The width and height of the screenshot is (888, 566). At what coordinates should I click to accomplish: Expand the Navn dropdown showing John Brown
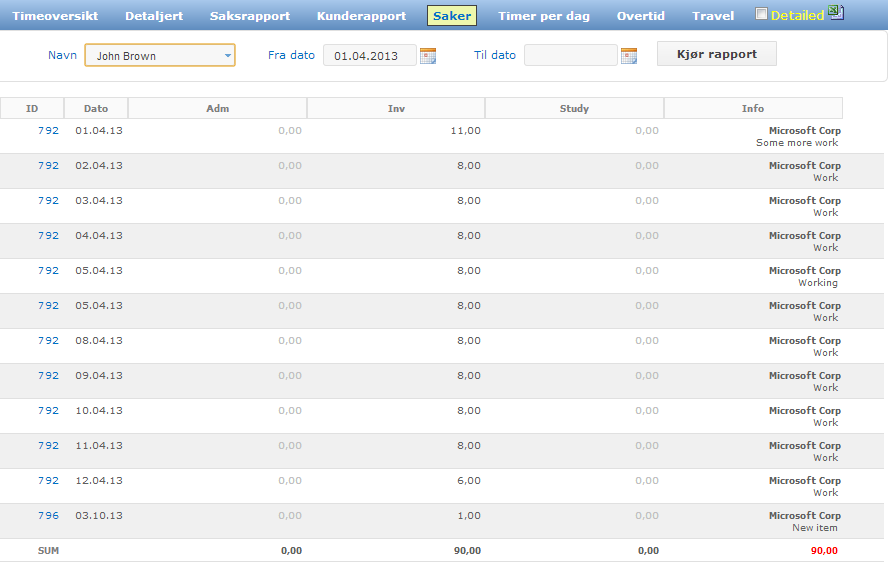[160, 56]
